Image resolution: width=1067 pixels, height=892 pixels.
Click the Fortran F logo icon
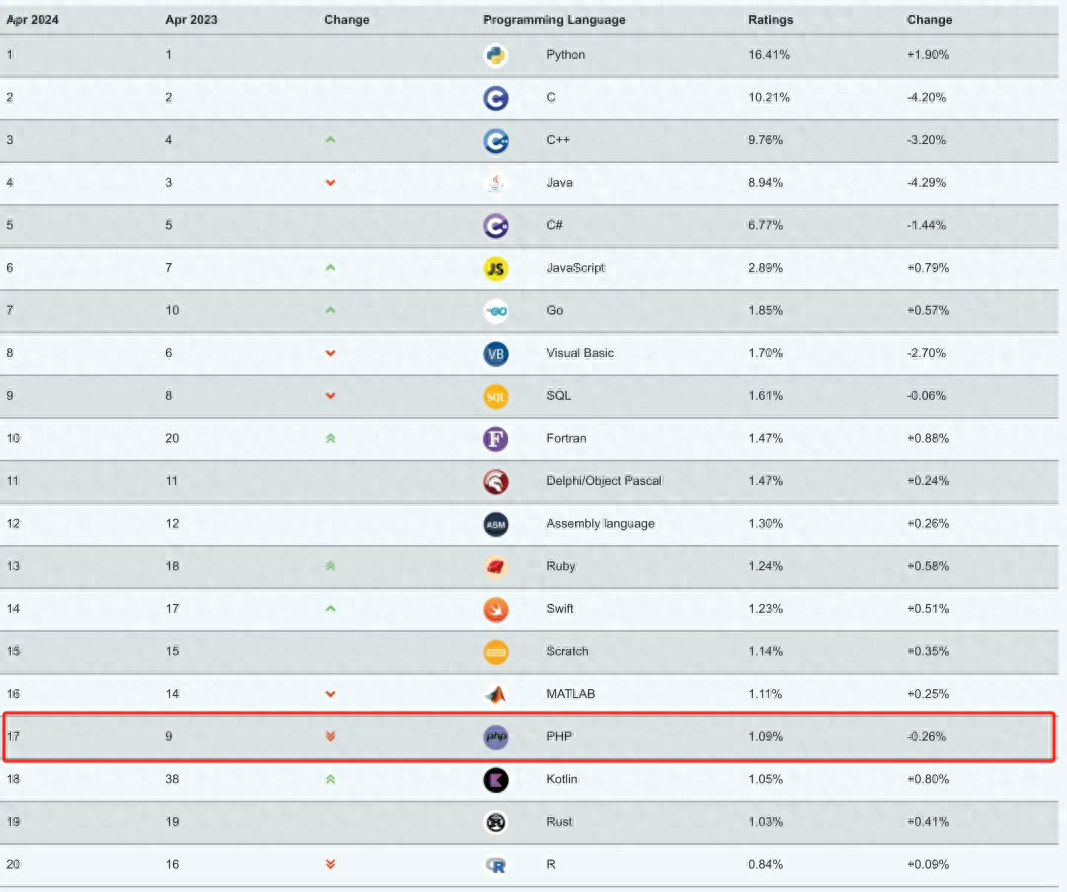[x=495, y=438]
